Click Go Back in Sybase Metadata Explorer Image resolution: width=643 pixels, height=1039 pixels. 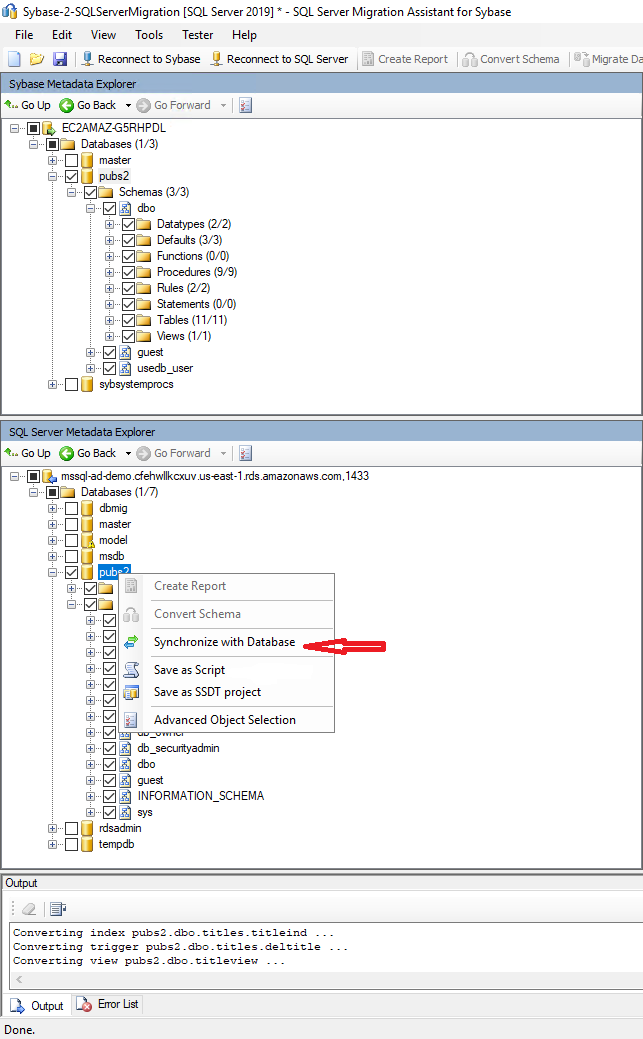click(88, 105)
